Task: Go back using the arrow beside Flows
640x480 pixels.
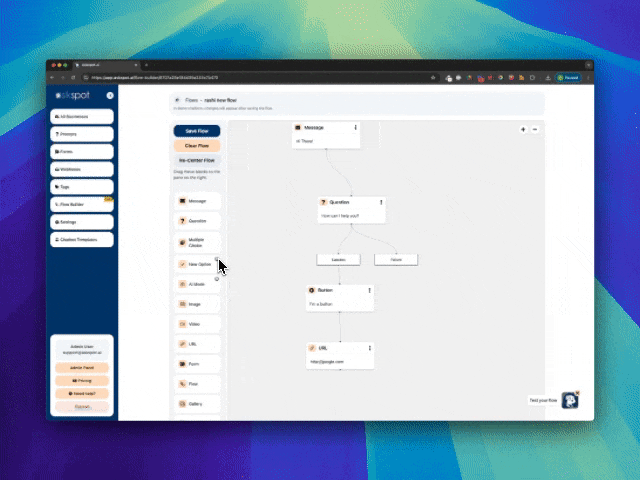Action: [x=177, y=100]
